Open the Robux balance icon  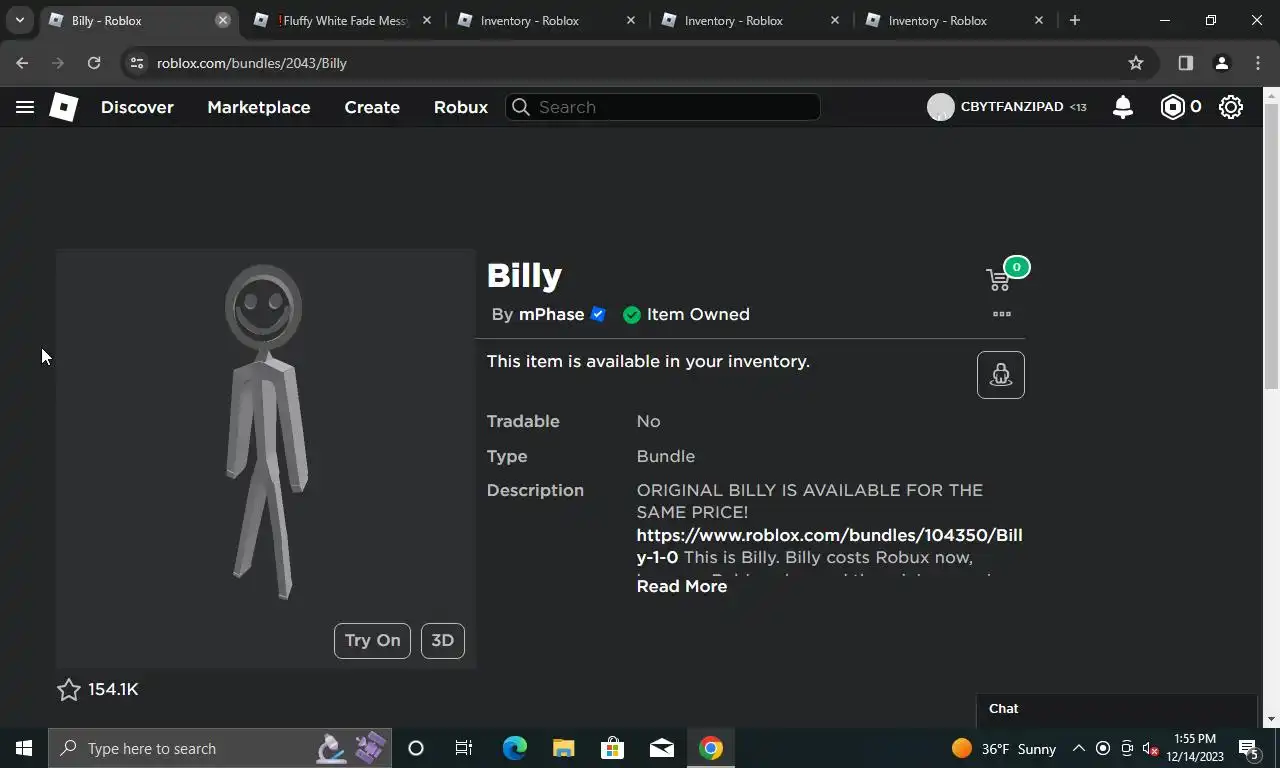[x=1172, y=107]
